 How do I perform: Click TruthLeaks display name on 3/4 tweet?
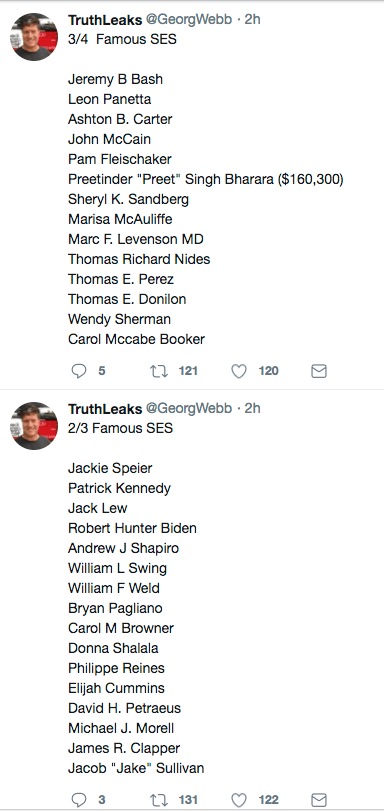(x=105, y=20)
